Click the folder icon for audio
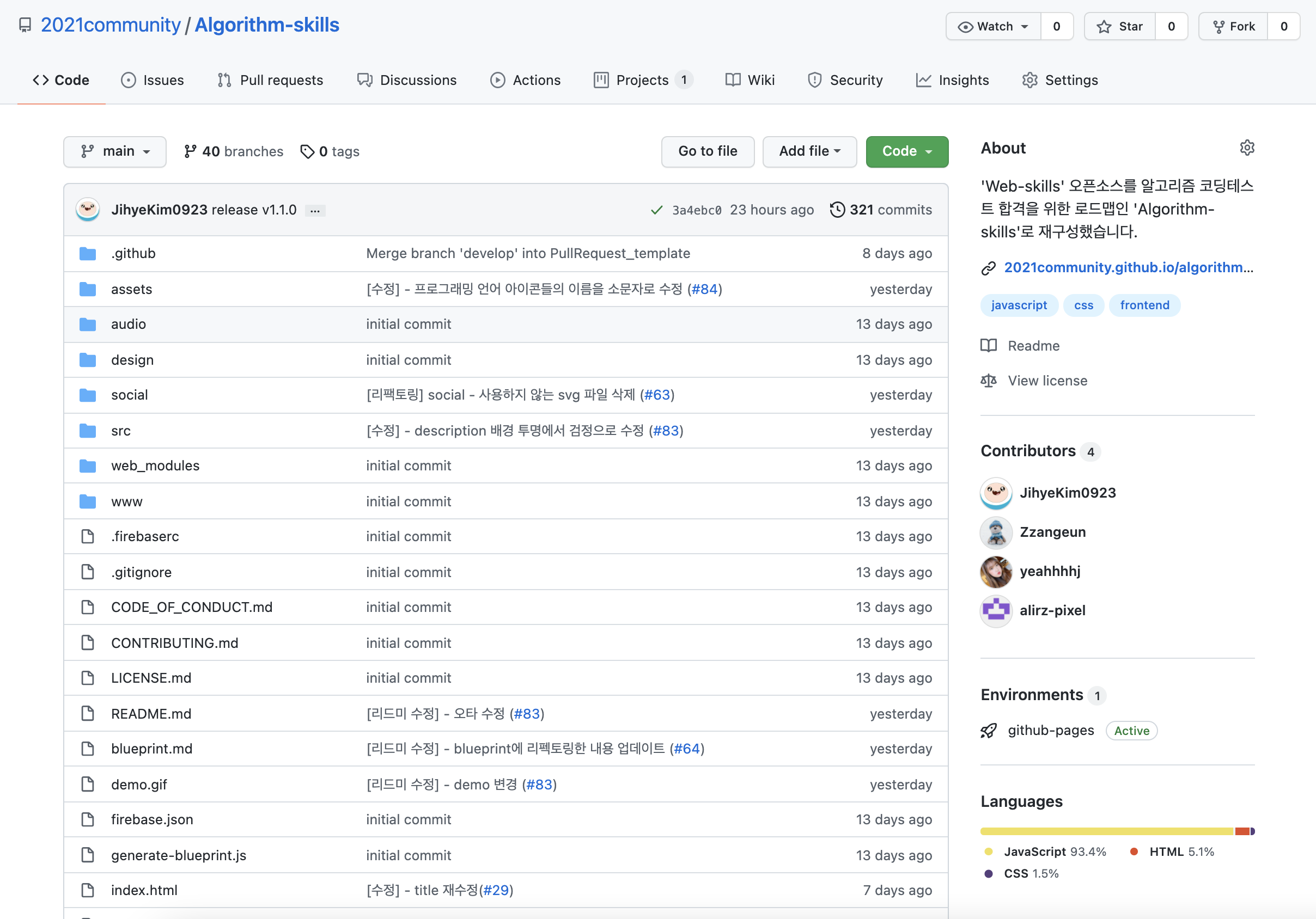 (x=88, y=324)
